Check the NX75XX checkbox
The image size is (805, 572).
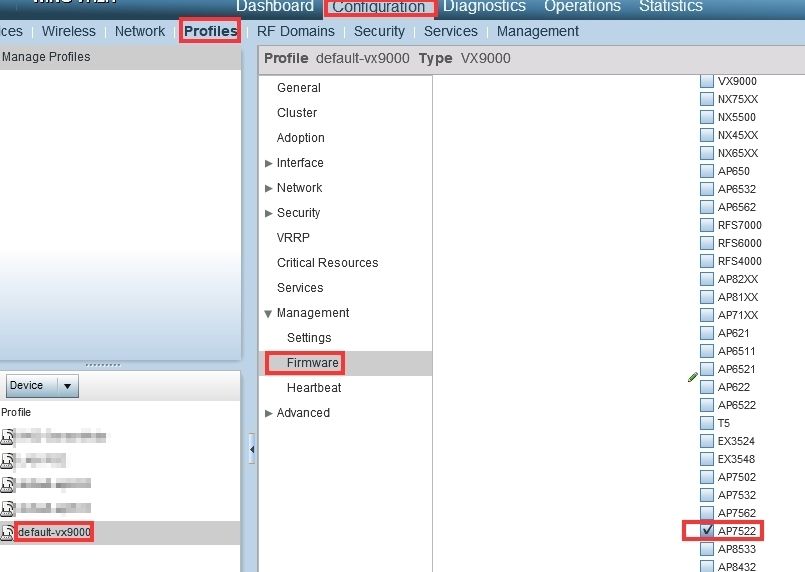point(707,99)
